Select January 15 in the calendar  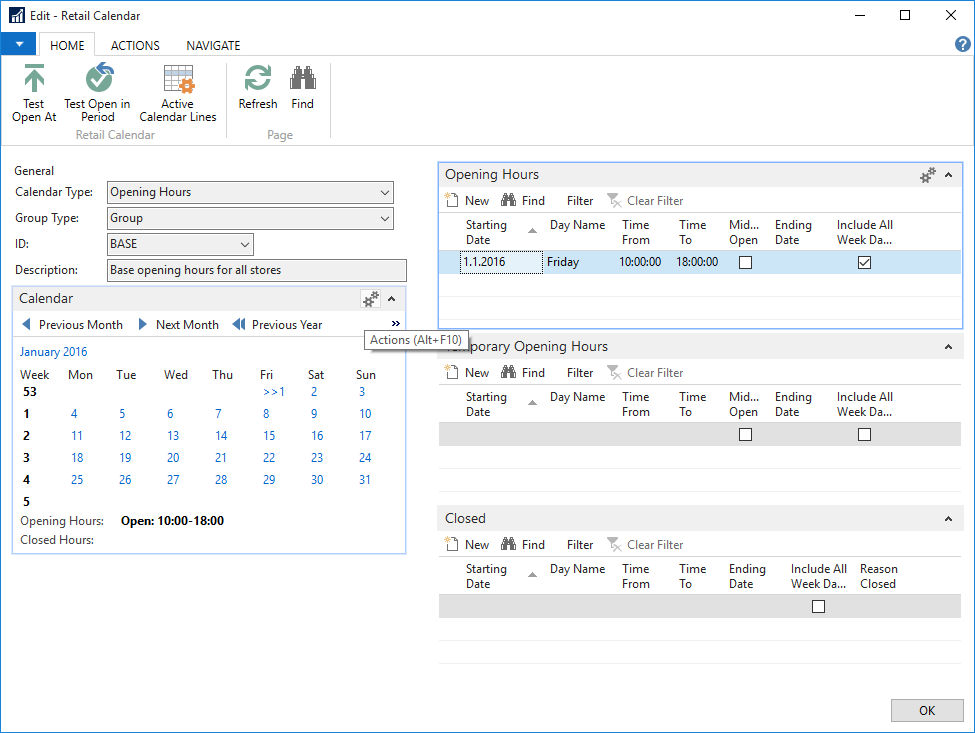pyautogui.click(x=269, y=436)
